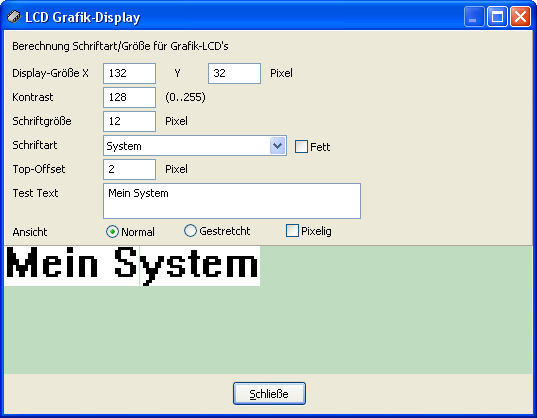537x418 pixels.
Task: Focus the Y display size field
Action: click(234, 73)
